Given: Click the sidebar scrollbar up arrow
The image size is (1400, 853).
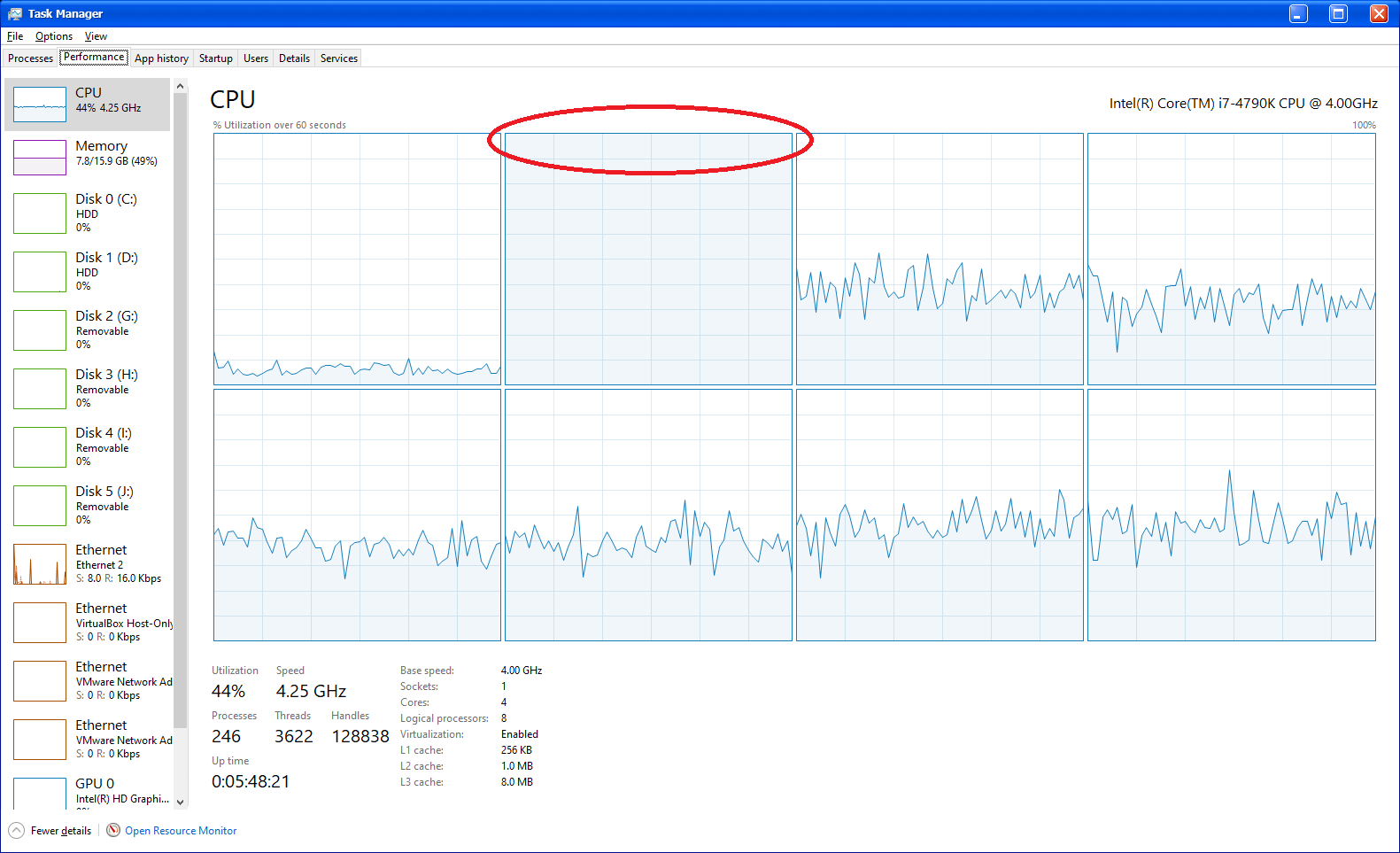Looking at the screenshot, I should point(181,86).
